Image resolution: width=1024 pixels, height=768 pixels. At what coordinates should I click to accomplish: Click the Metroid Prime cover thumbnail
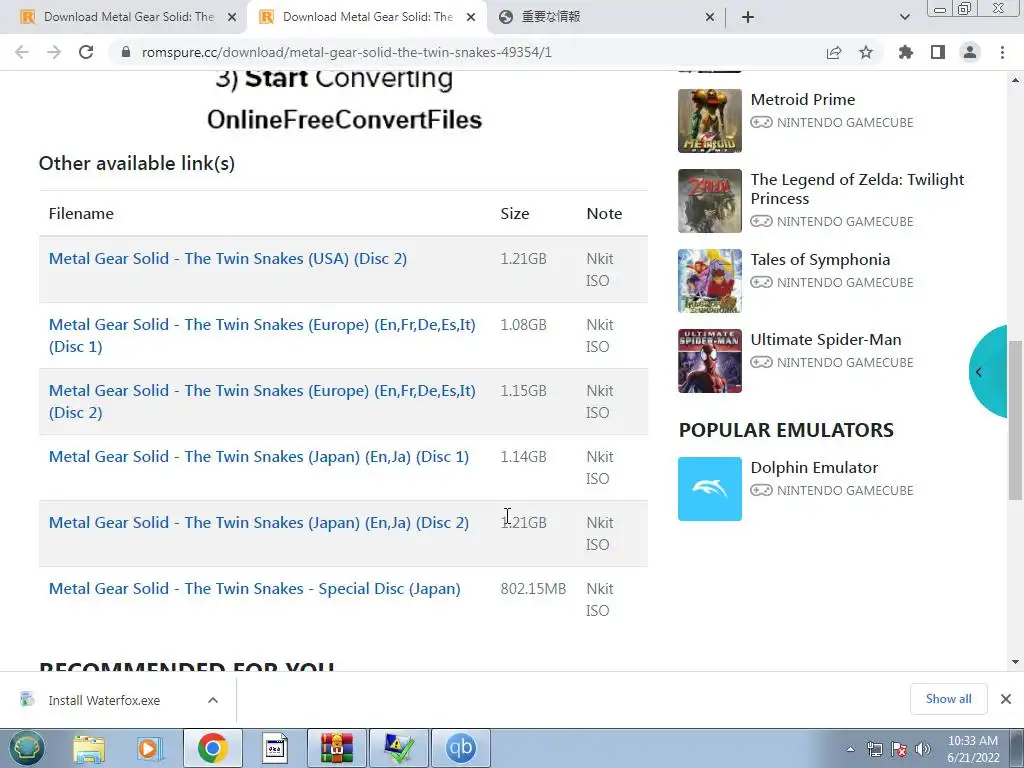click(x=710, y=121)
